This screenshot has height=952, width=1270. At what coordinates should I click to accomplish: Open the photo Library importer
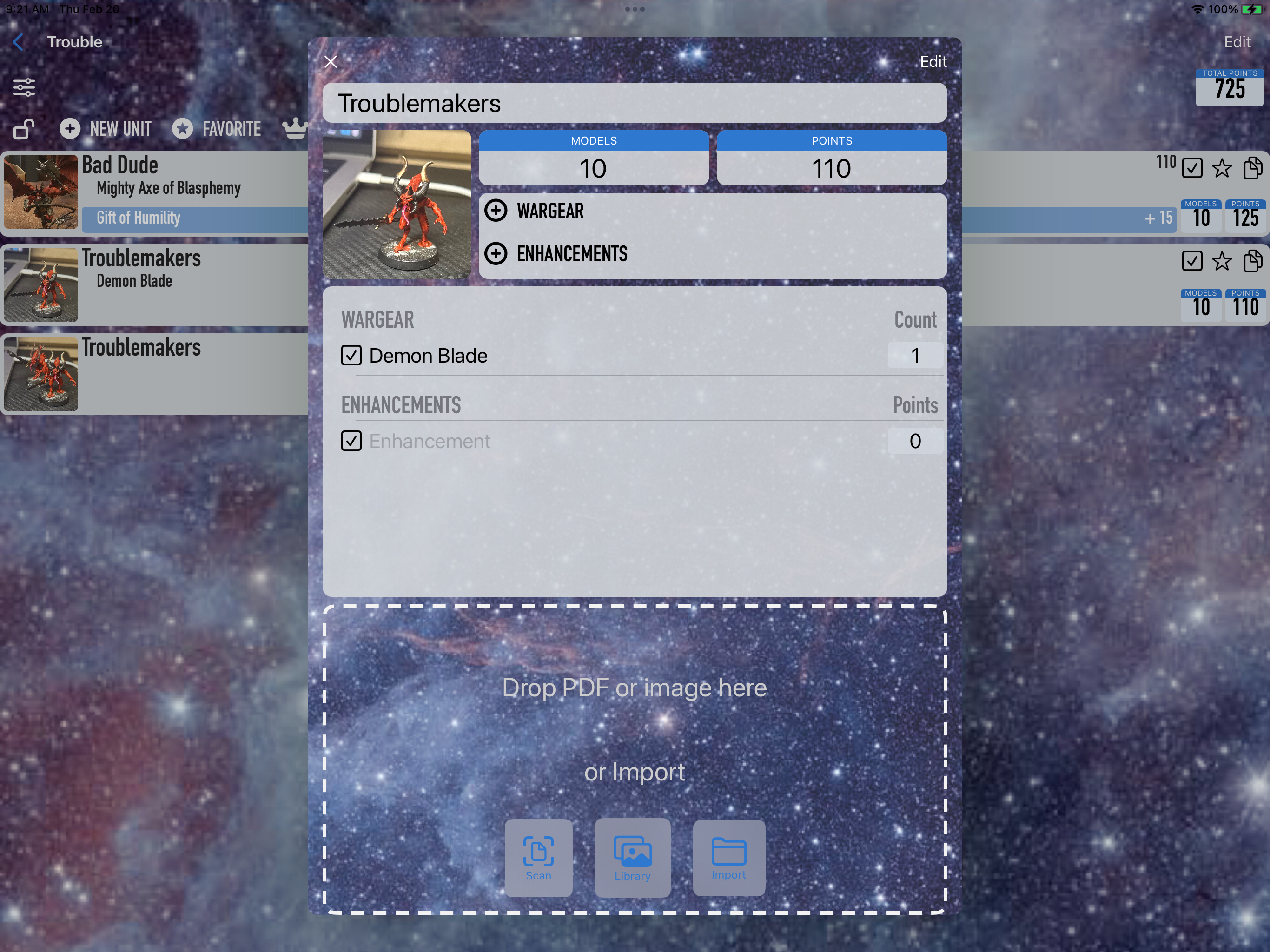click(633, 857)
